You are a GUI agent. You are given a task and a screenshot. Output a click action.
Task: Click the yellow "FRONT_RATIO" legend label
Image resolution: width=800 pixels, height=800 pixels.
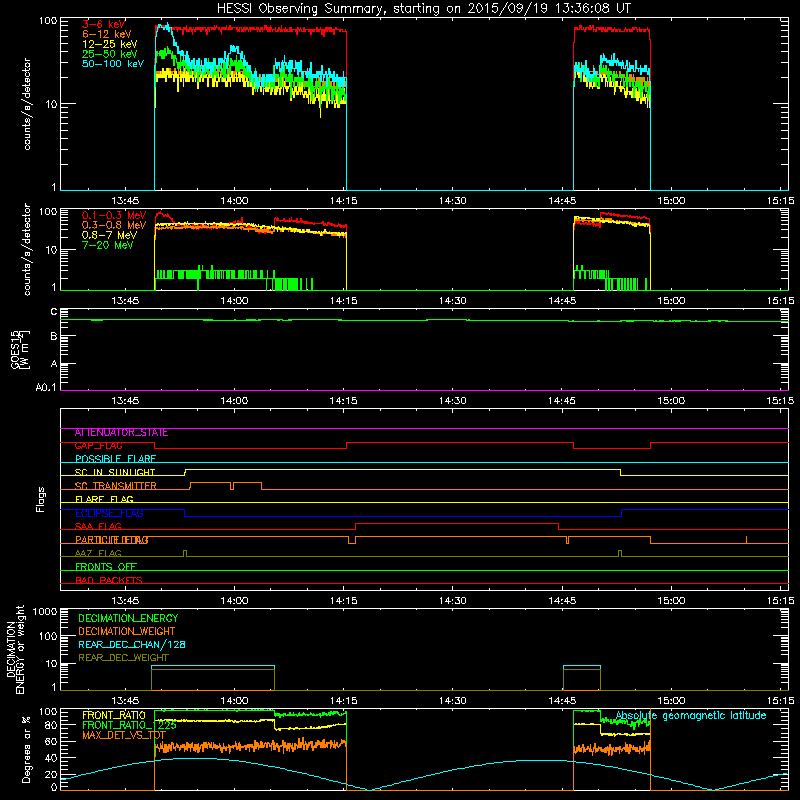pyautogui.click(x=114, y=715)
